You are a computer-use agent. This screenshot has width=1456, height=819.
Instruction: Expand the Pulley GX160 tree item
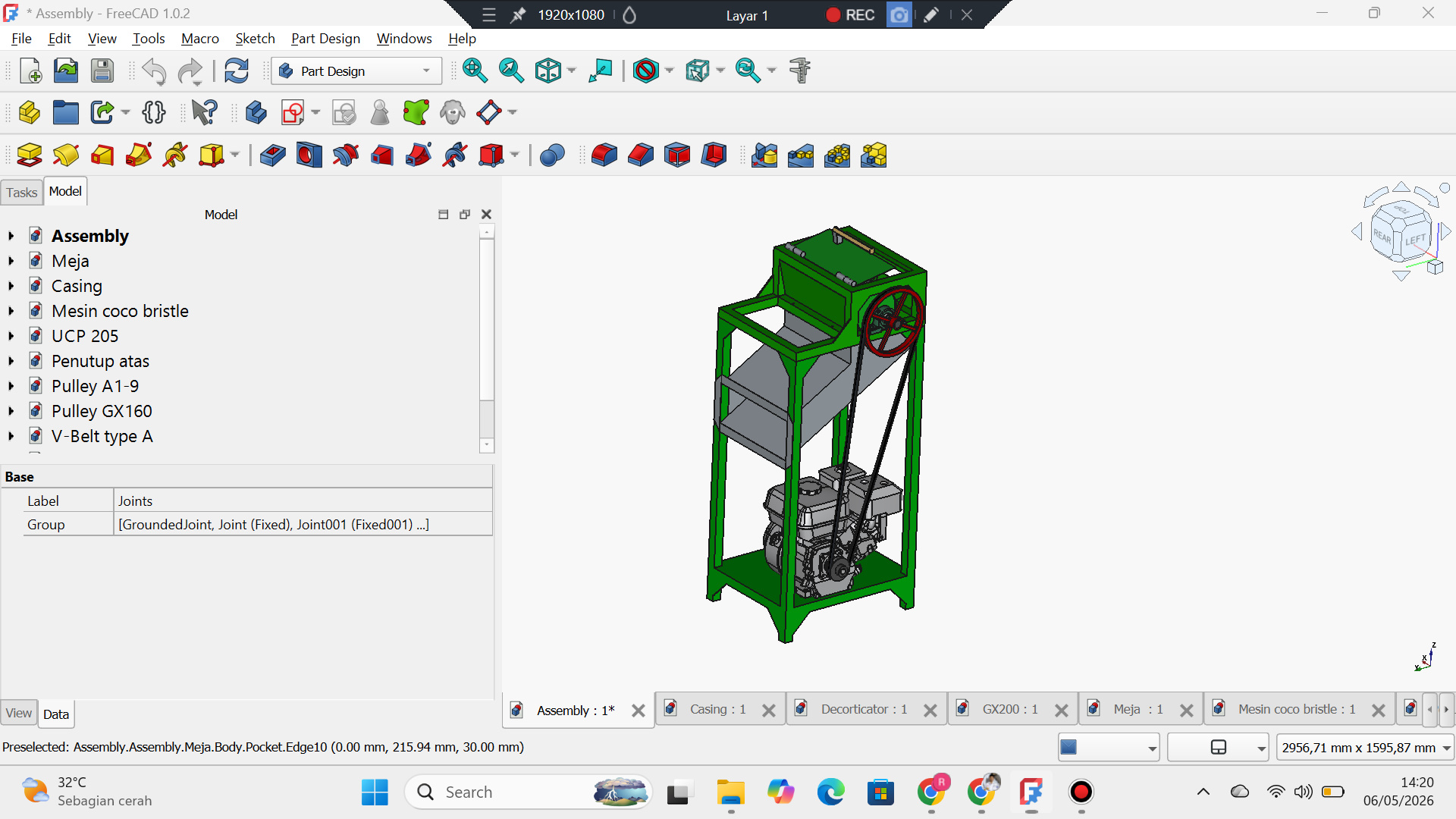click(11, 411)
